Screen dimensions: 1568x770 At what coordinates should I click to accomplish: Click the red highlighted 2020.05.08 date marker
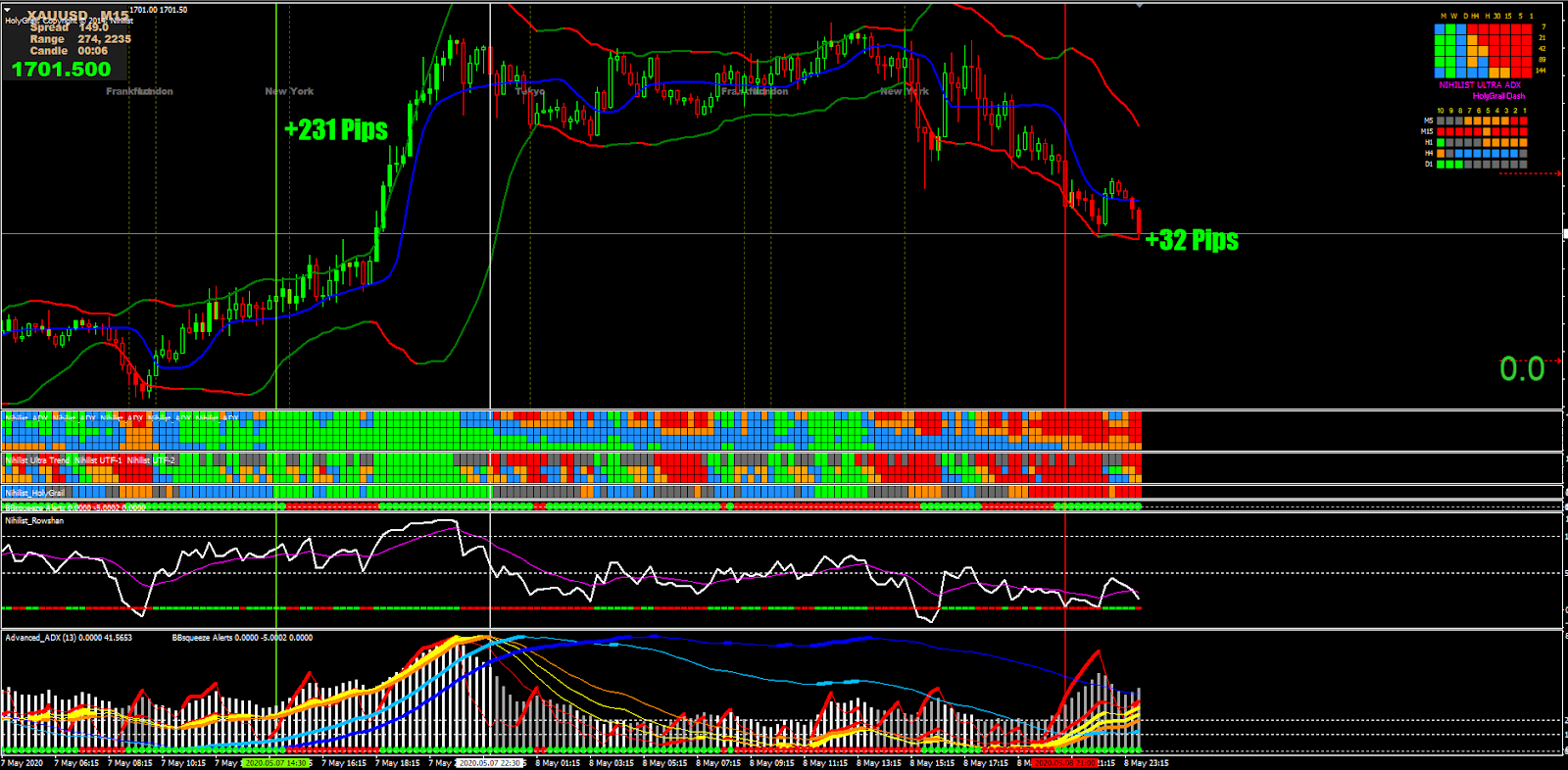pos(1064,763)
